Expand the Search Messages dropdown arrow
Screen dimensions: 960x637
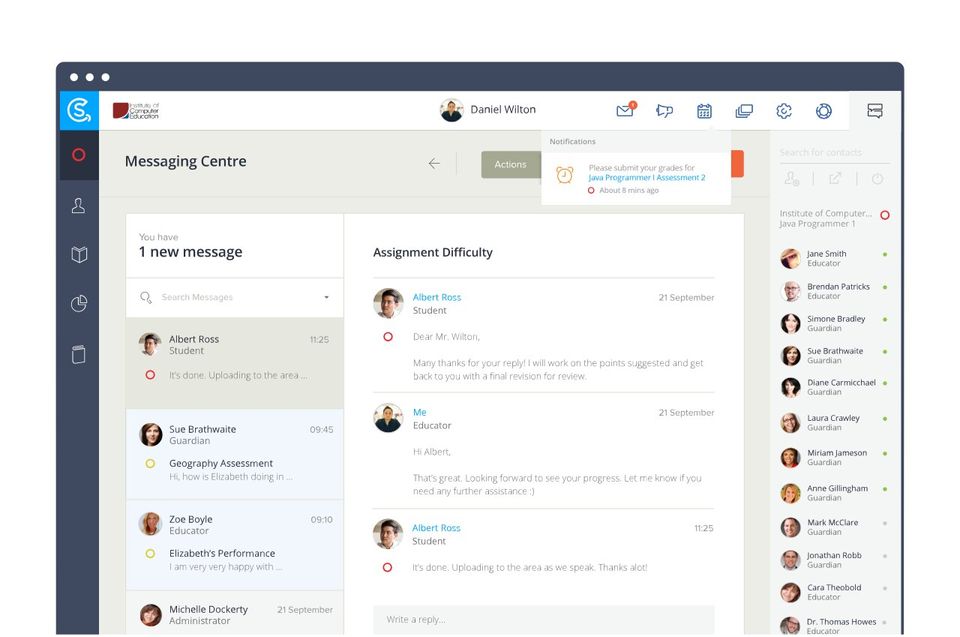click(x=326, y=297)
